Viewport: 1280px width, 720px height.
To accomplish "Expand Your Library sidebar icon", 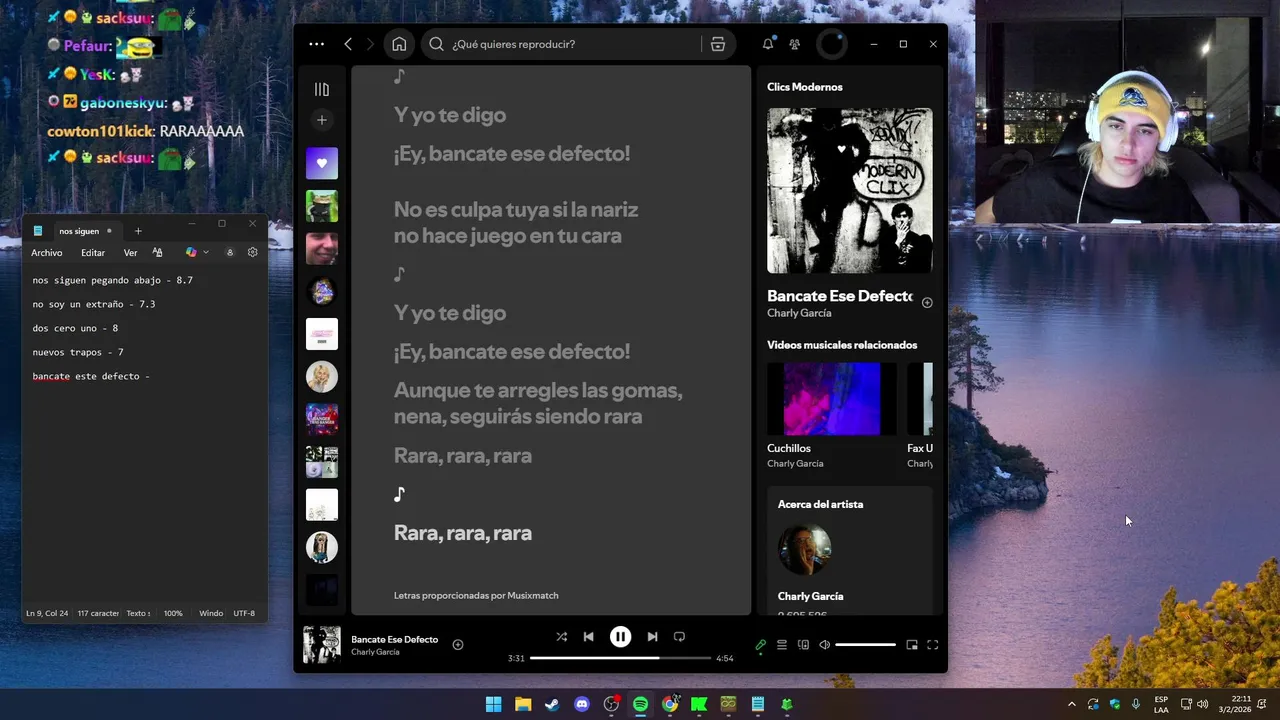I will pyautogui.click(x=322, y=89).
